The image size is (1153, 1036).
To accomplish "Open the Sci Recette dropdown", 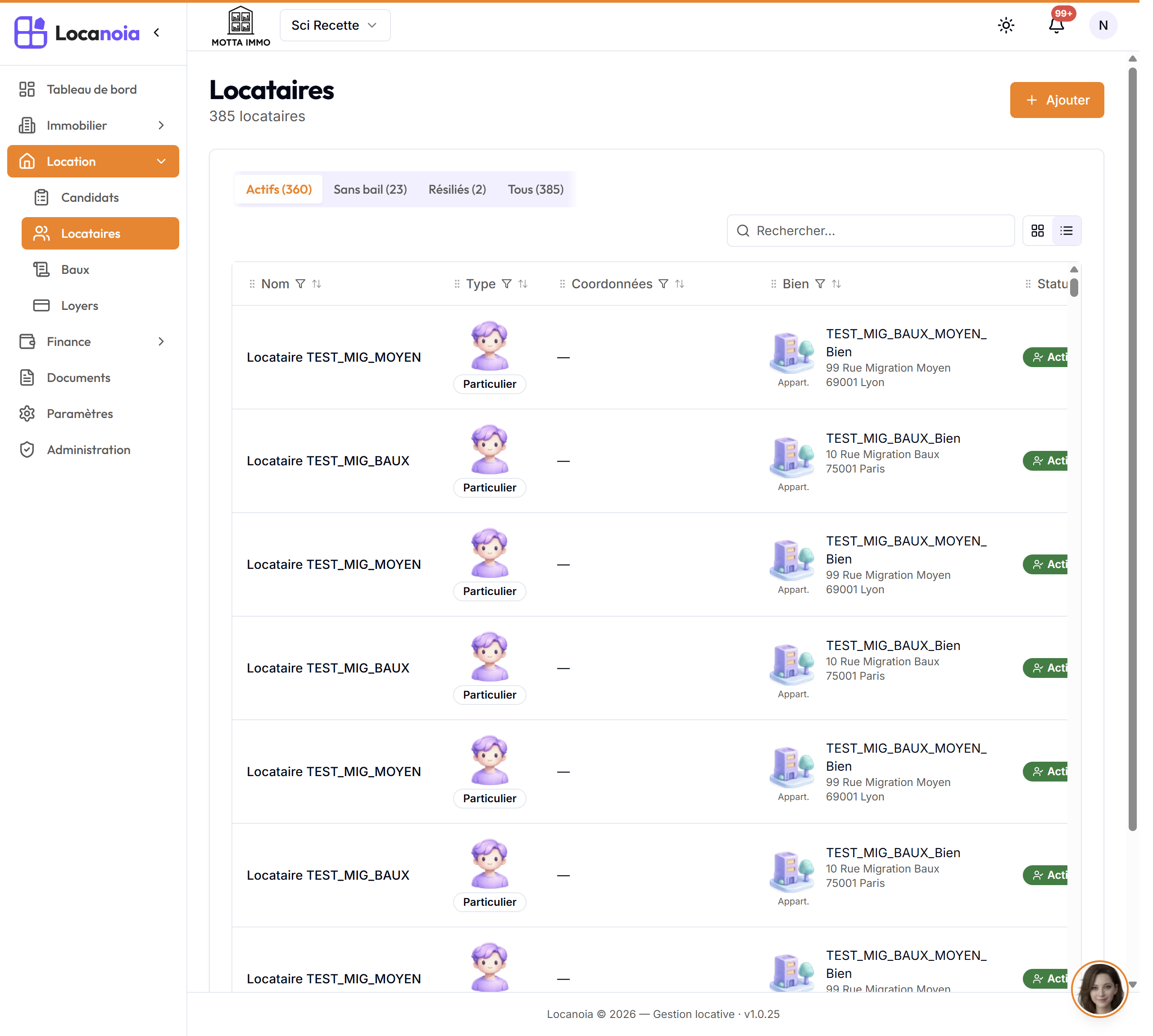I will [335, 25].
